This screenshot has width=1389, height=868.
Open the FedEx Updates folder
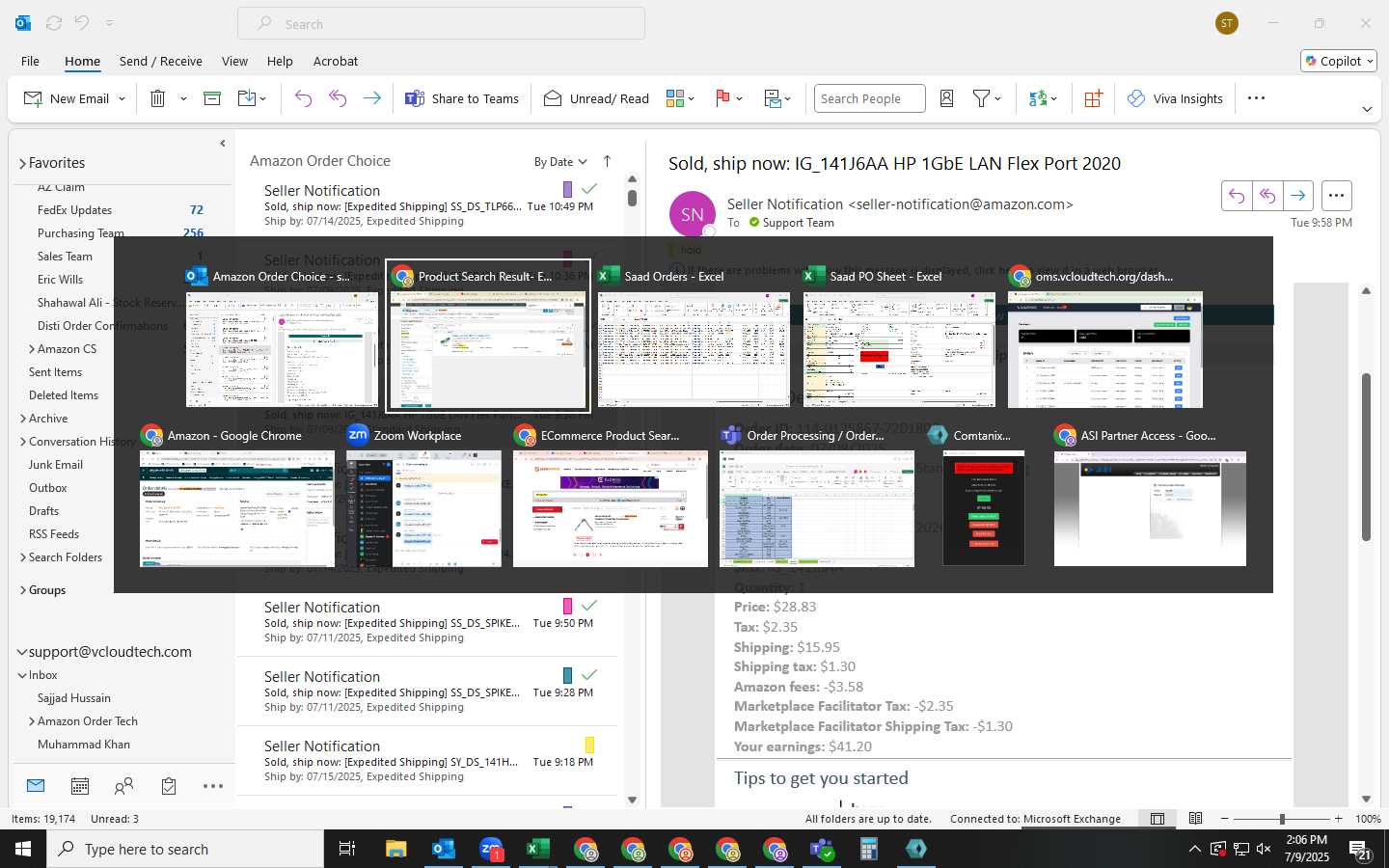coord(74,210)
